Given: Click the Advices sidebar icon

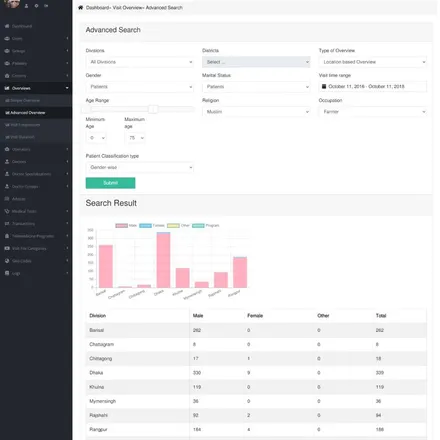Looking at the screenshot, I should tap(7, 199).
